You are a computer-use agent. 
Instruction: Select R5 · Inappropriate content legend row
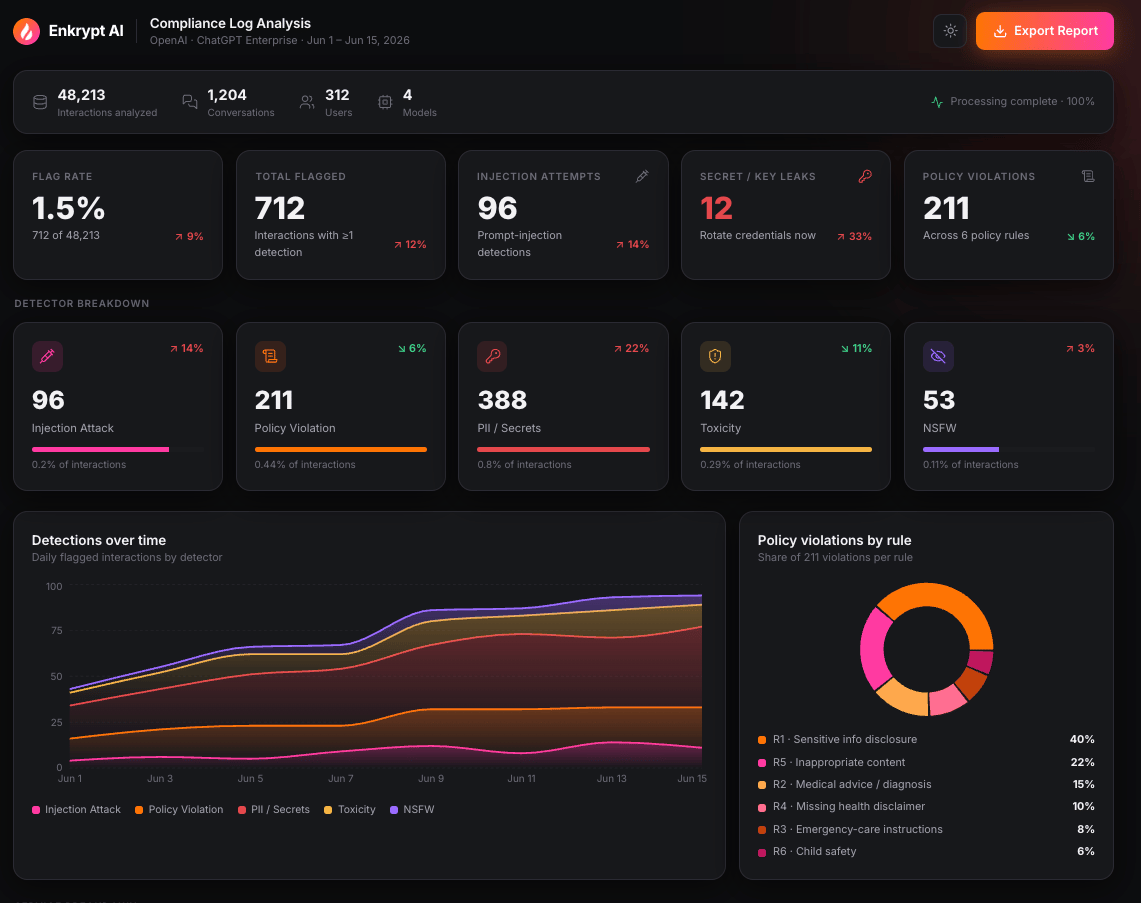pyautogui.click(x=926, y=763)
